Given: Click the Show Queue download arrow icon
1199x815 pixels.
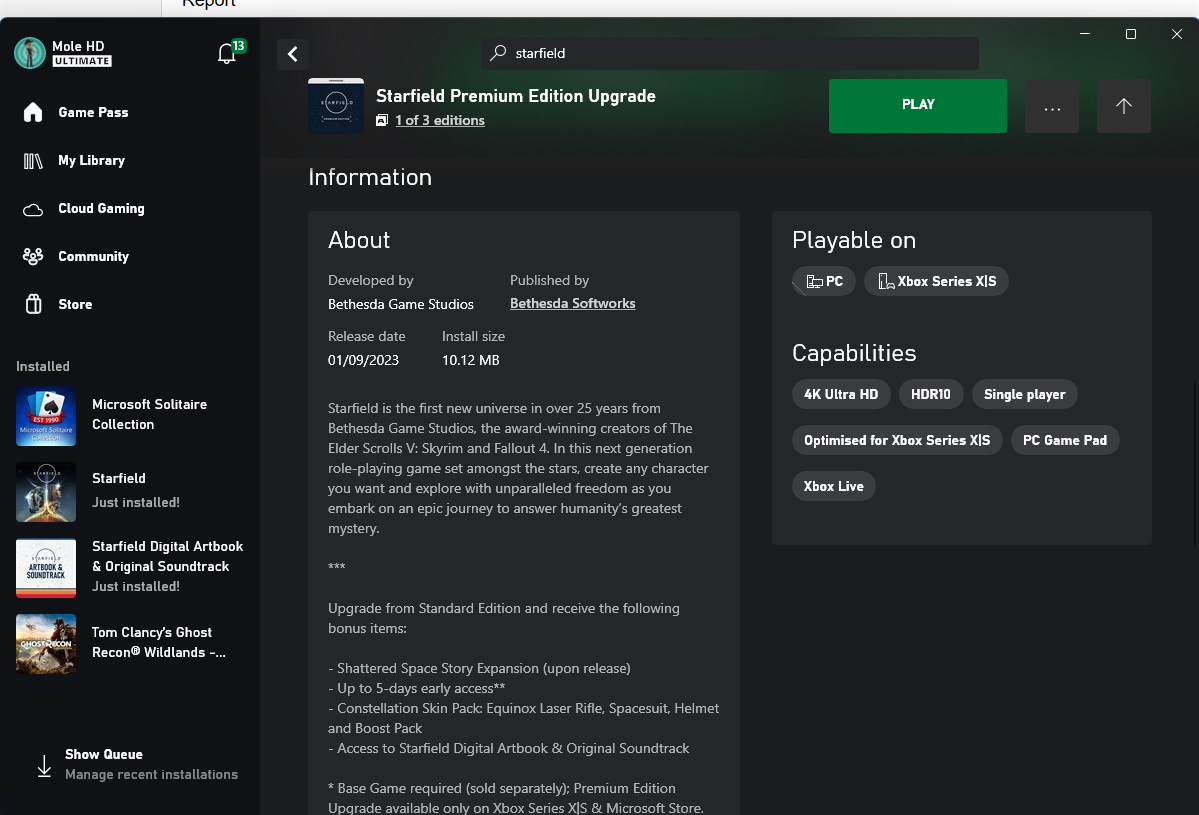Looking at the screenshot, I should [44, 765].
